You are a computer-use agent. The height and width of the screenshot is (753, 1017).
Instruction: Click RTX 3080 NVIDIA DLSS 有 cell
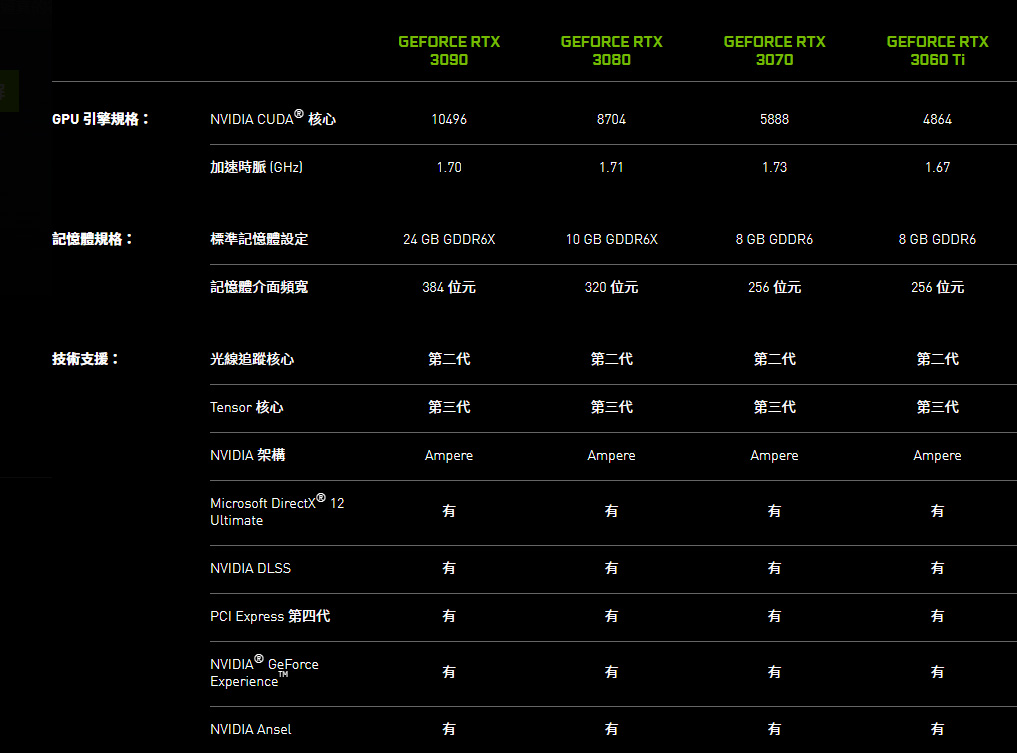click(612, 568)
